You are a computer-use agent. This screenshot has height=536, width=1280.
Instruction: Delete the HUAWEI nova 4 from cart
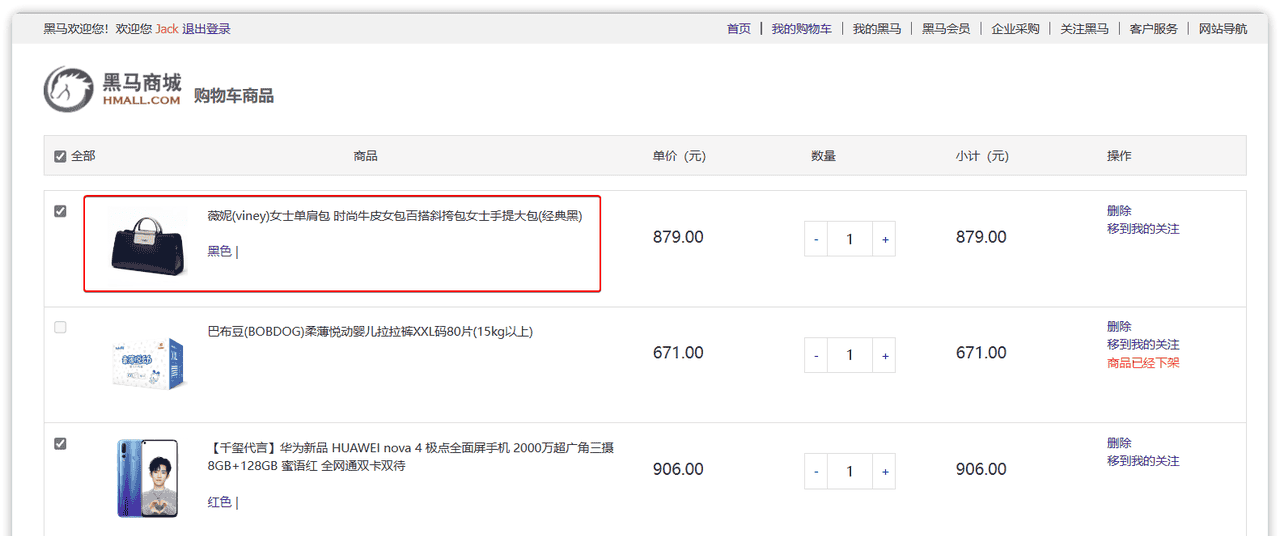(1119, 443)
